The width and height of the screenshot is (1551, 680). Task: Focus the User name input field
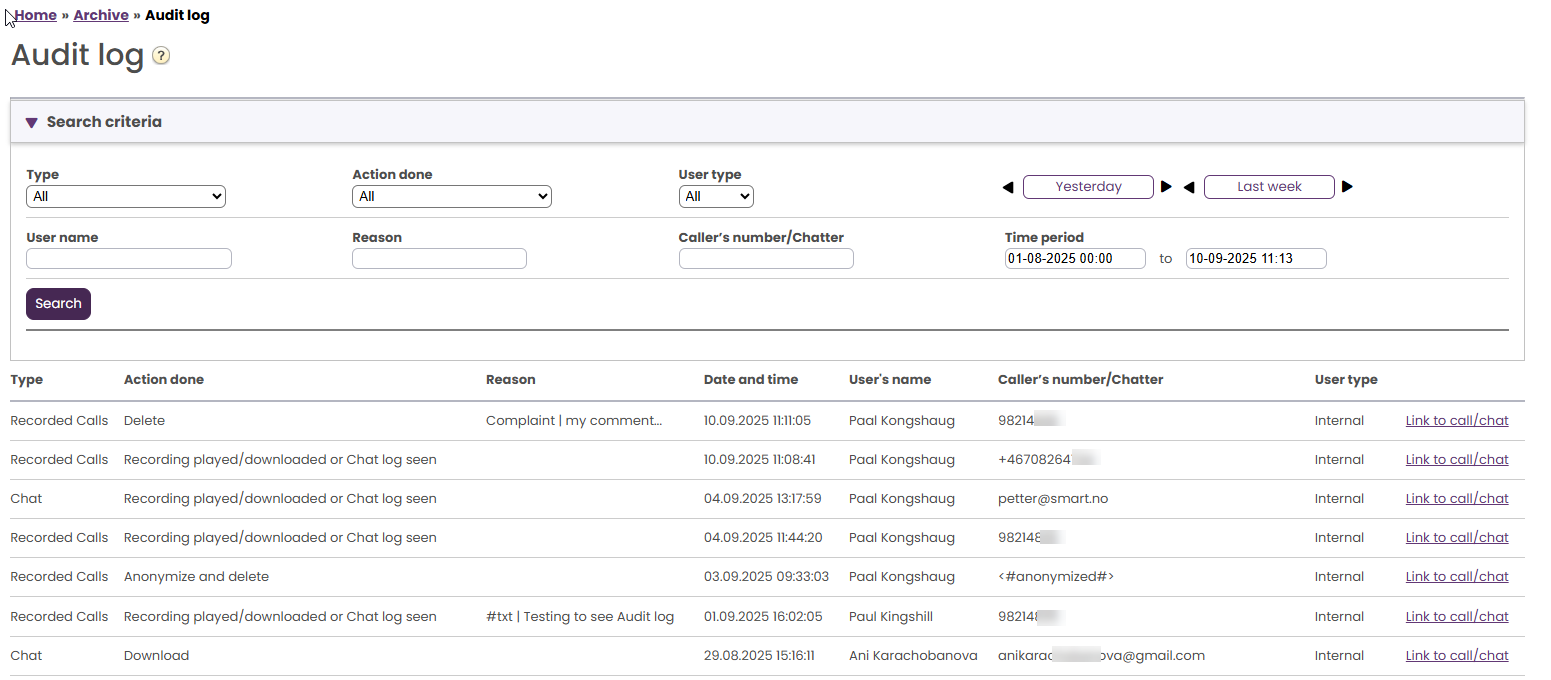point(129,259)
